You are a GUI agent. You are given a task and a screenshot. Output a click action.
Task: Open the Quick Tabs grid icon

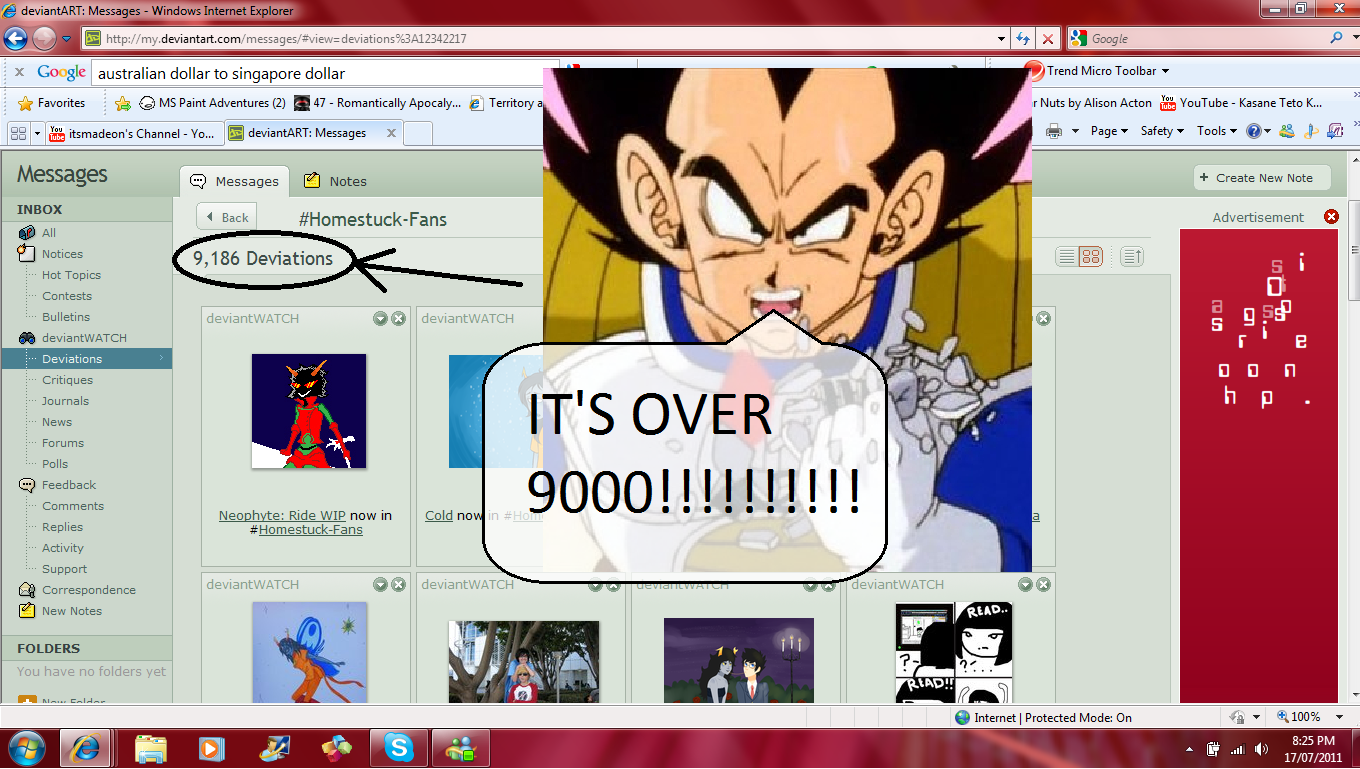click(18, 133)
